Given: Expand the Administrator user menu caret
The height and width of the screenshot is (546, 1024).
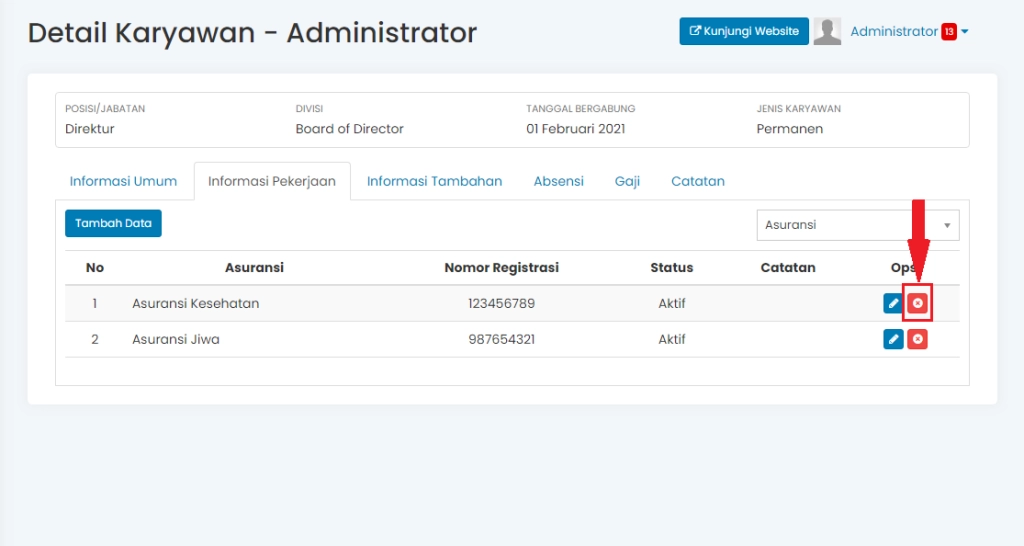Looking at the screenshot, I should click(x=965, y=32).
